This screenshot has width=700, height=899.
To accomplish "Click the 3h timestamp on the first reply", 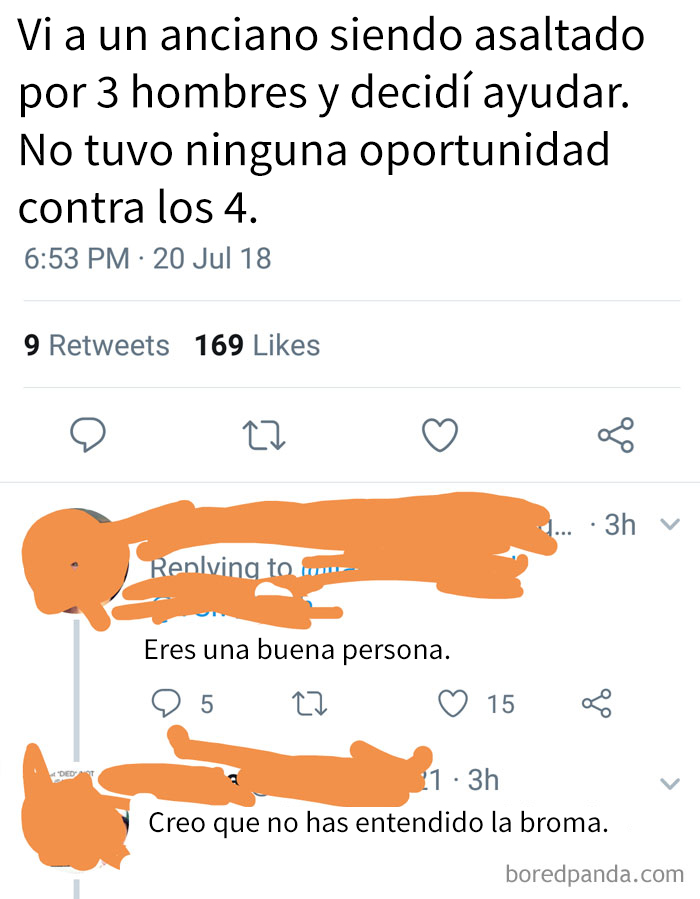I will click(620, 524).
